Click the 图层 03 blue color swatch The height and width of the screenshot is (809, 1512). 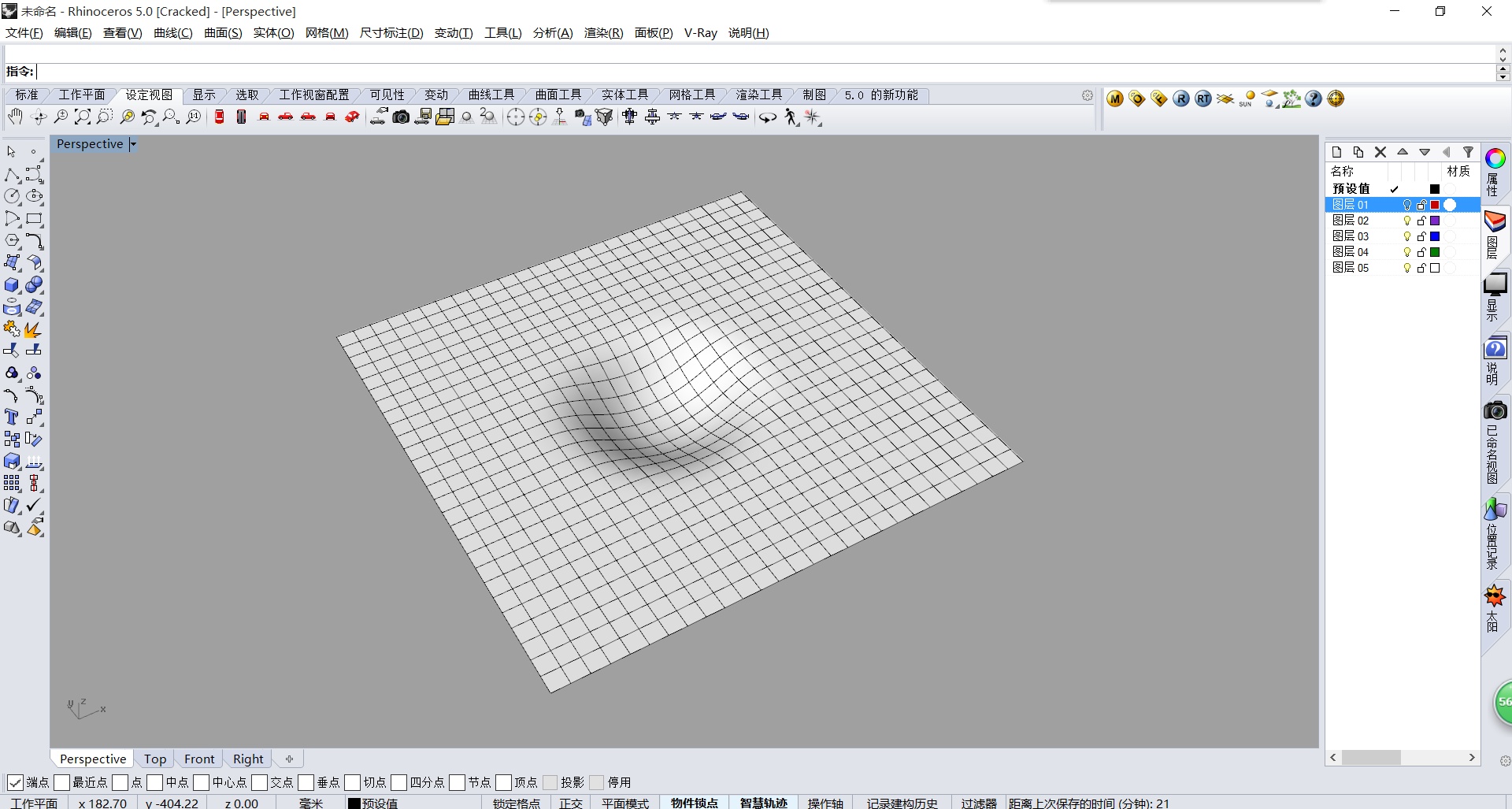[x=1435, y=236]
